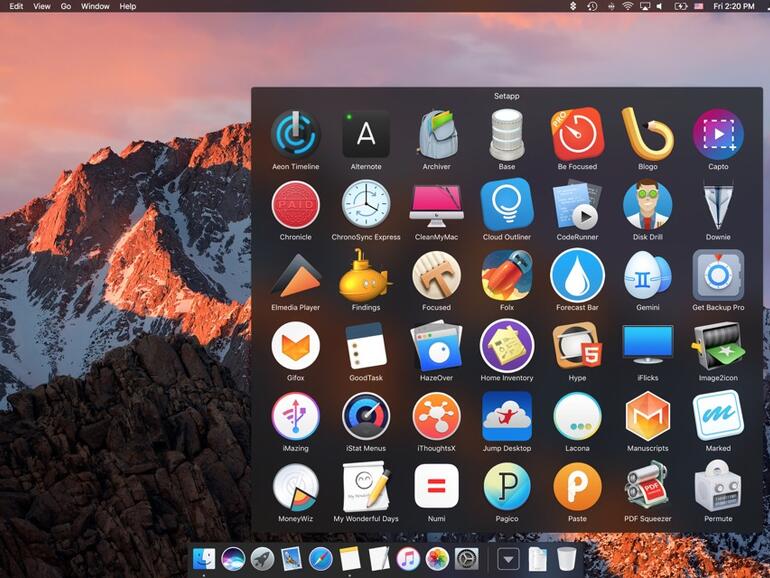Launch iThoughtsX mind map app
The height and width of the screenshot is (578, 770).
tap(437, 416)
